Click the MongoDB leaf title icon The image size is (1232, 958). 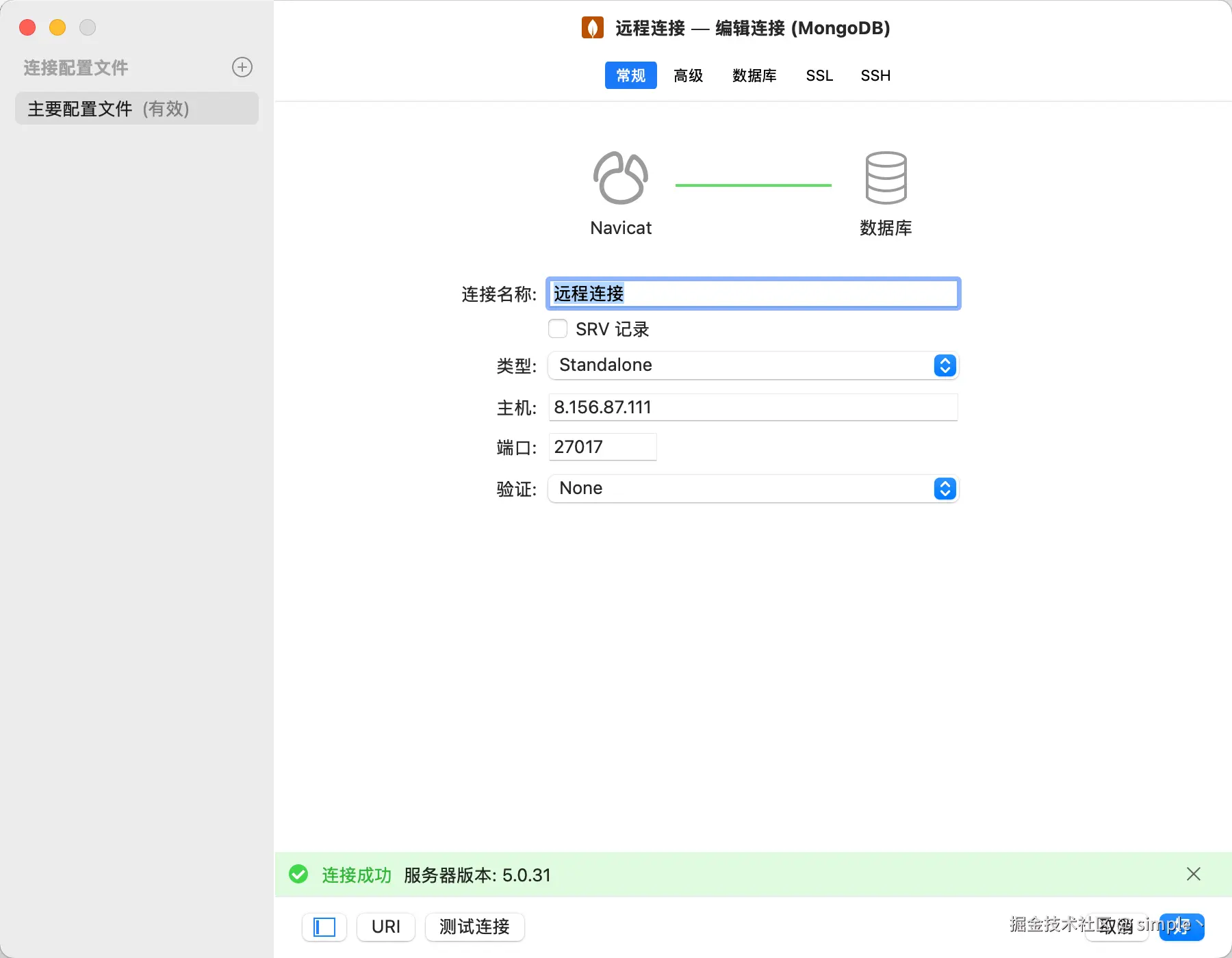point(592,28)
